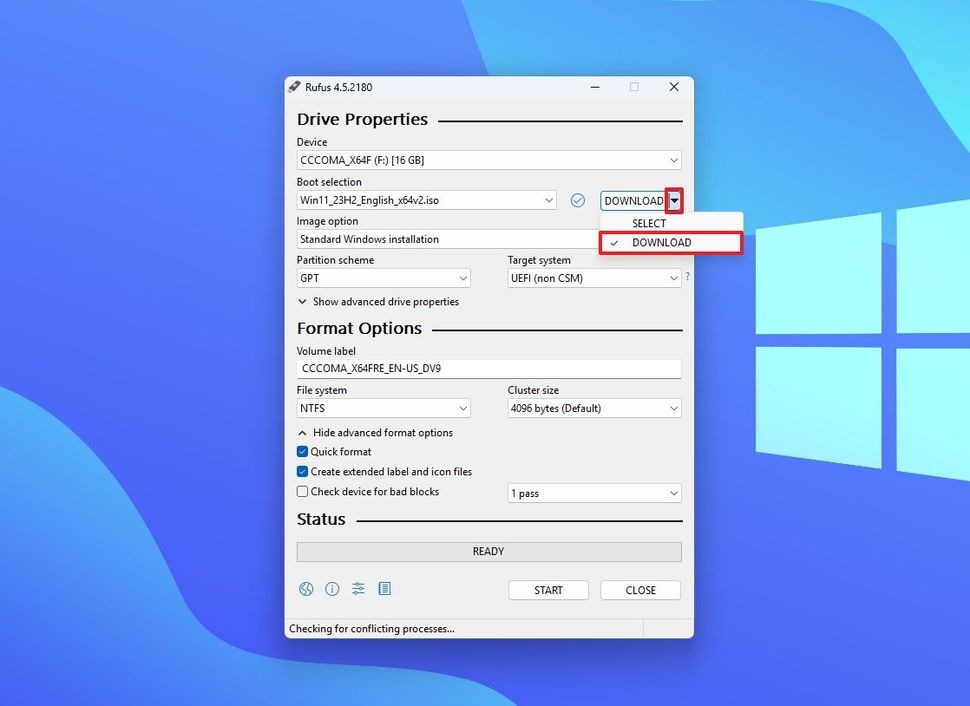The height and width of the screenshot is (706, 970).
Task: Open the Target system UEFI dropdown
Action: [x=594, y=278]
